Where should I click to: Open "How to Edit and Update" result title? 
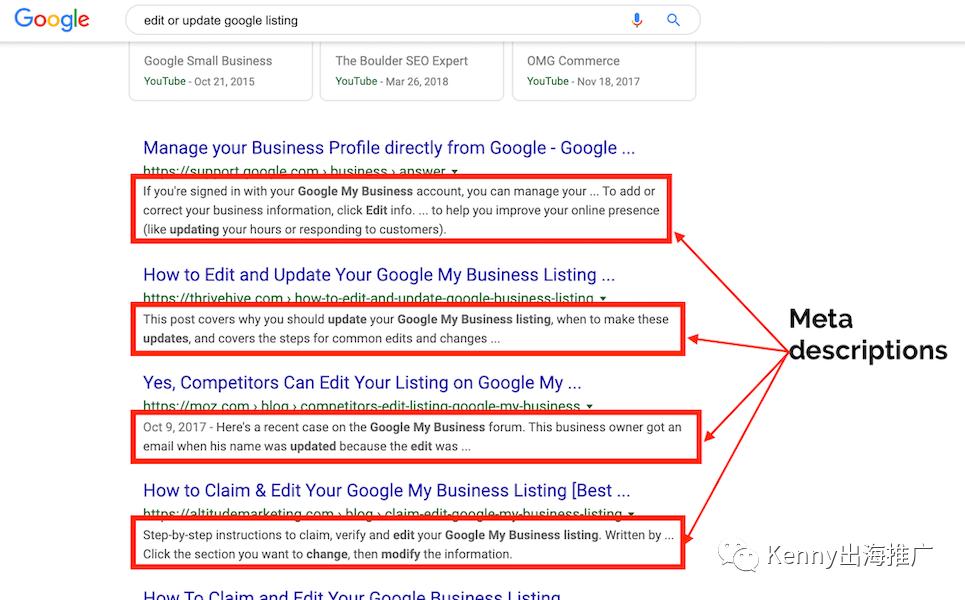click(x=379, y=275)
